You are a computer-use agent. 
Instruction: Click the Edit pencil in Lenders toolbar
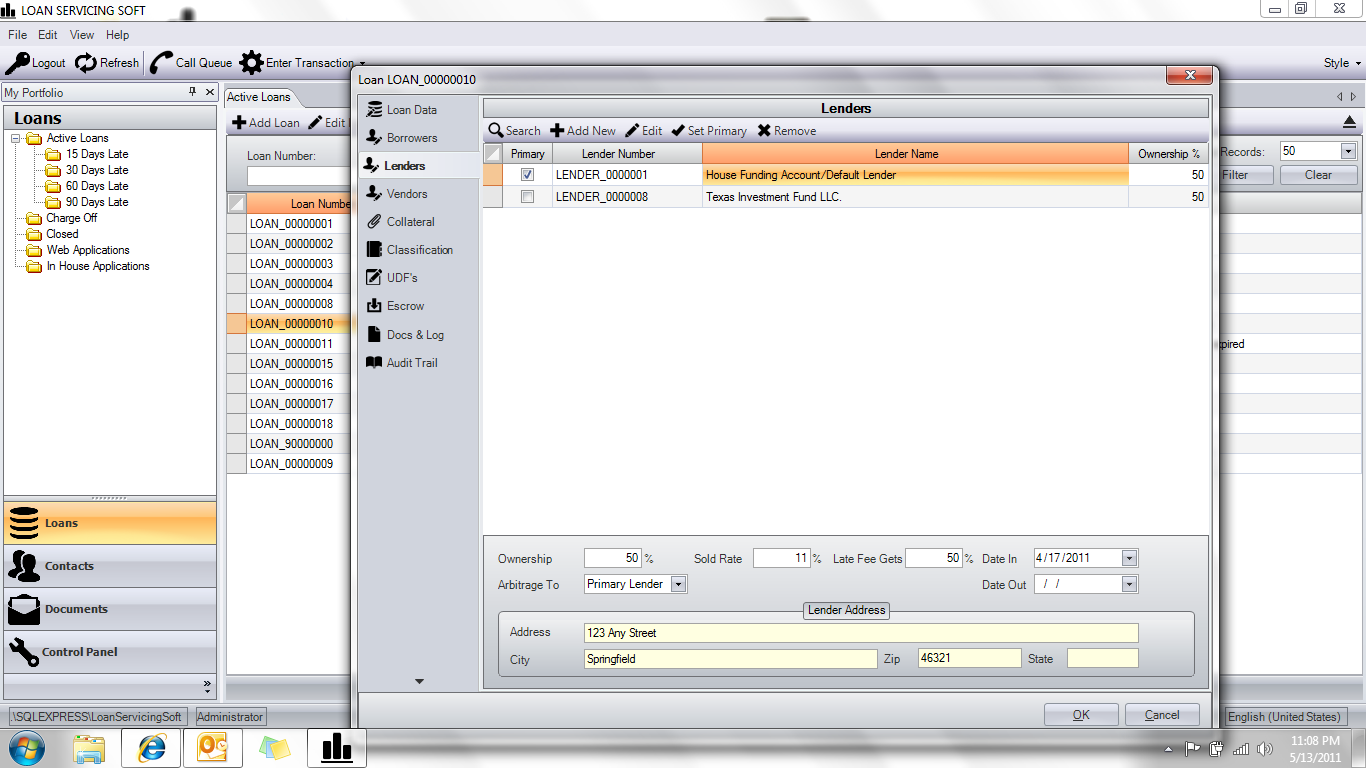pyautogui.click(x=632, y=131)
